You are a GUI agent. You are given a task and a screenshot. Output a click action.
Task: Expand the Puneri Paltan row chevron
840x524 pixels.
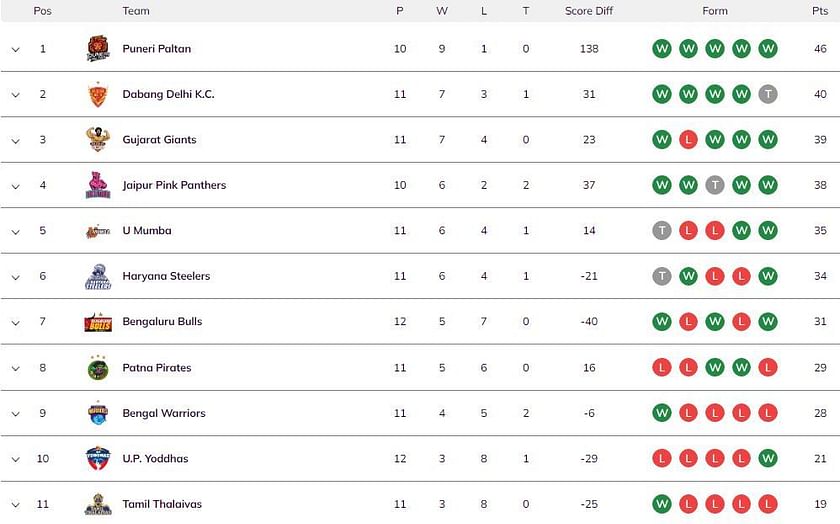point(16,49)
